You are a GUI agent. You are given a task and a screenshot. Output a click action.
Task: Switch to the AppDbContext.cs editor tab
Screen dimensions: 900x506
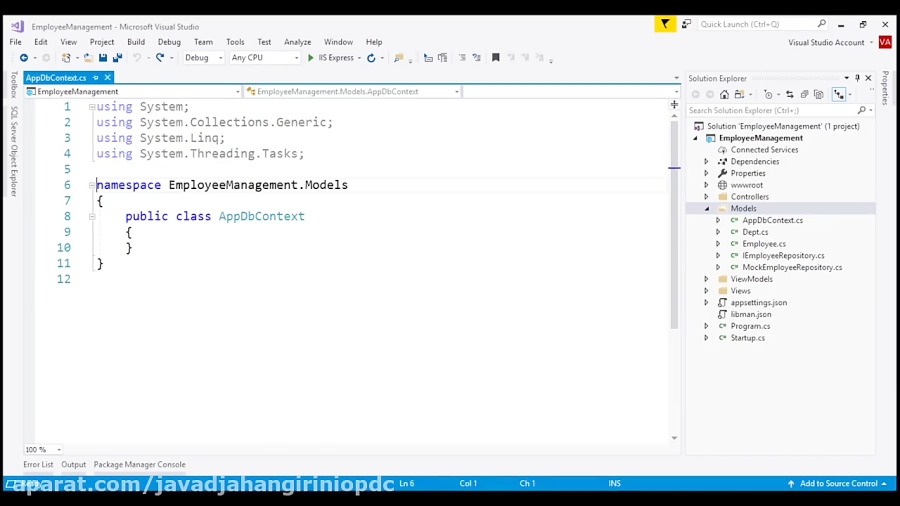coord(56,77)
